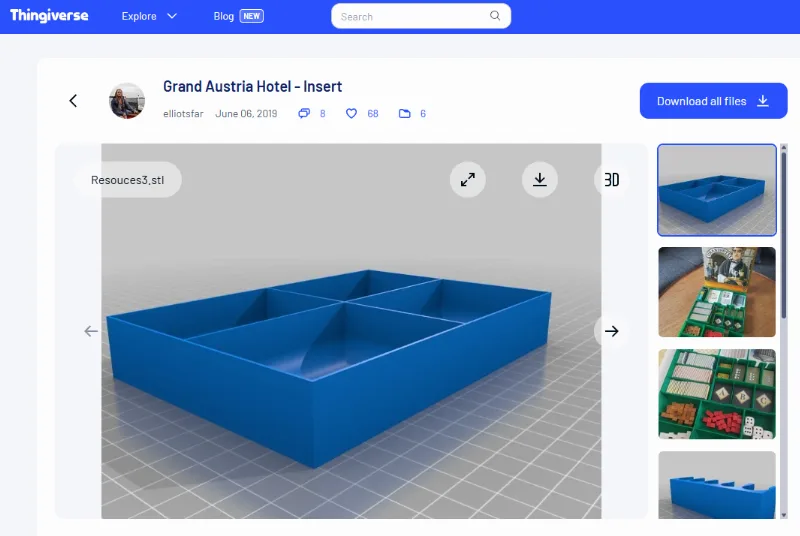800x536 pixels.
Task: Click the heart like icon
Action: click(352, 113)
